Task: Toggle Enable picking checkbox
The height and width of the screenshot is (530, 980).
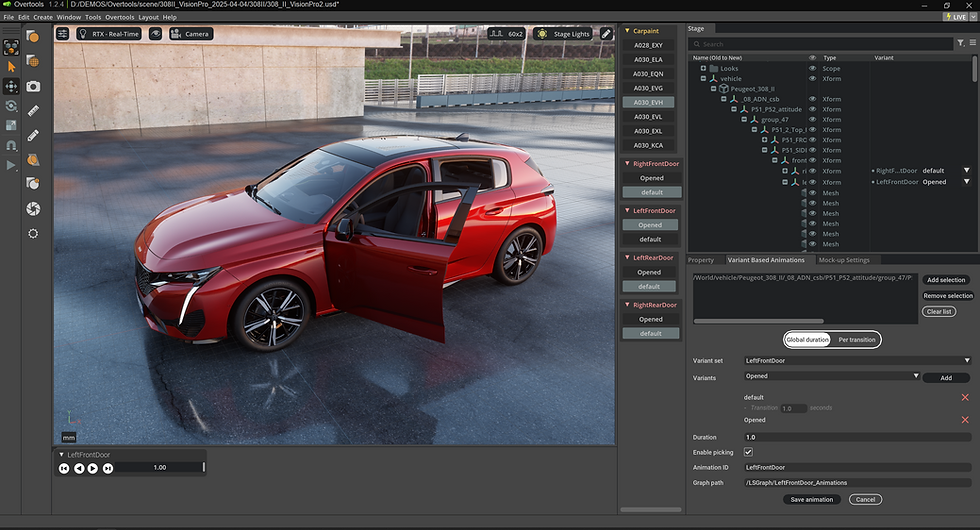Action: (x=748, y=452)
